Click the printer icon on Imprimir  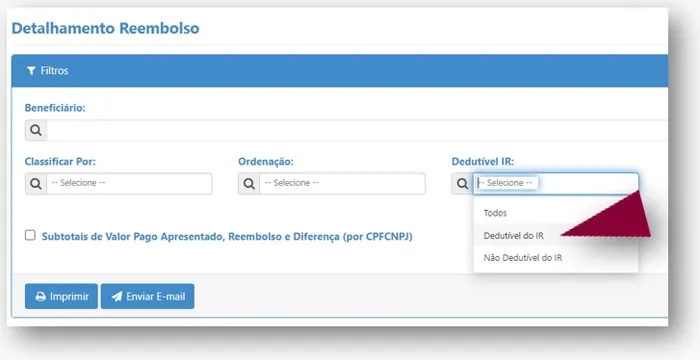[41, 297]
